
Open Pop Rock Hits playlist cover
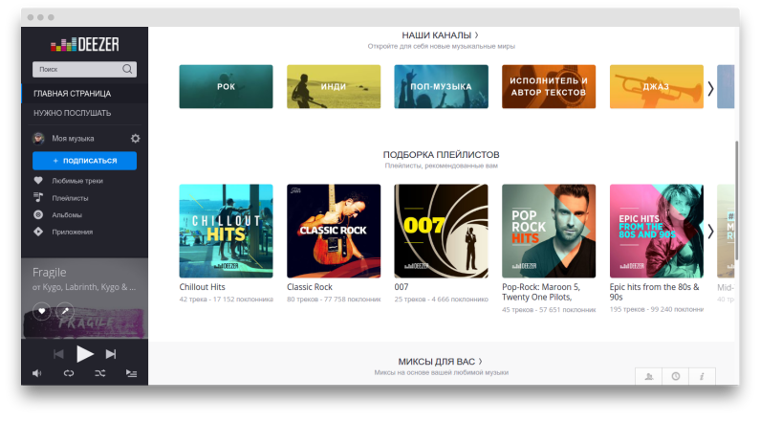click(549, 231)
